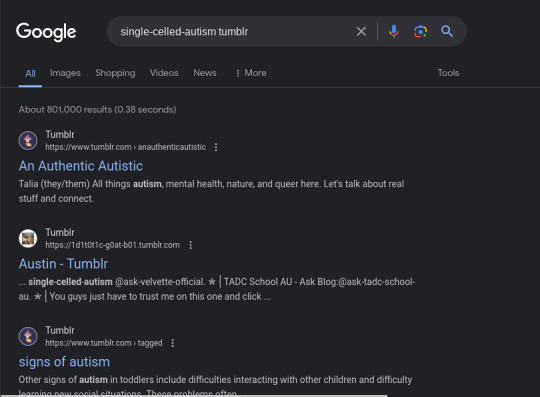Go to Google home via logo
The width and height of the screenshot is (540, 397).
coord(46,32)
